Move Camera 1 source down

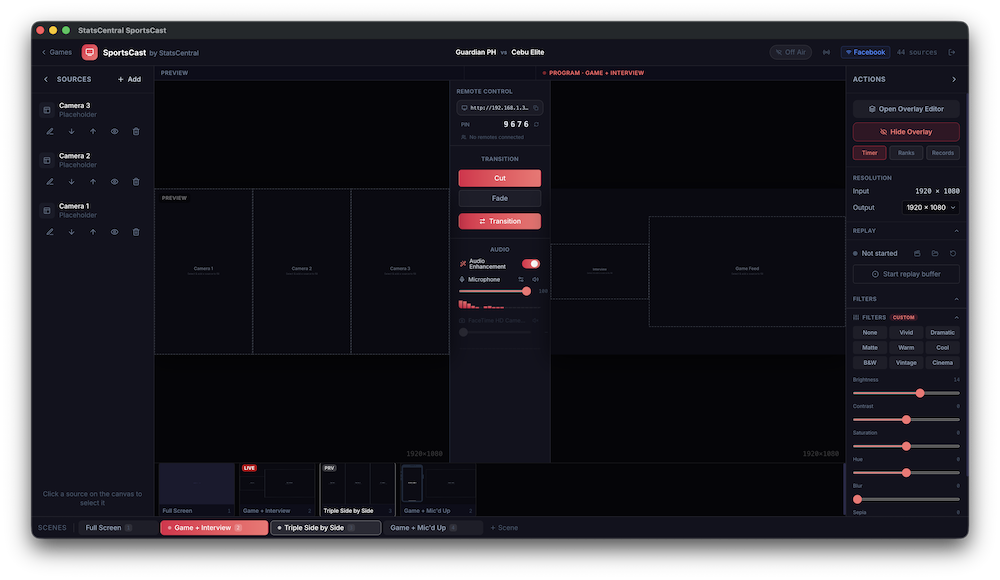71,232
